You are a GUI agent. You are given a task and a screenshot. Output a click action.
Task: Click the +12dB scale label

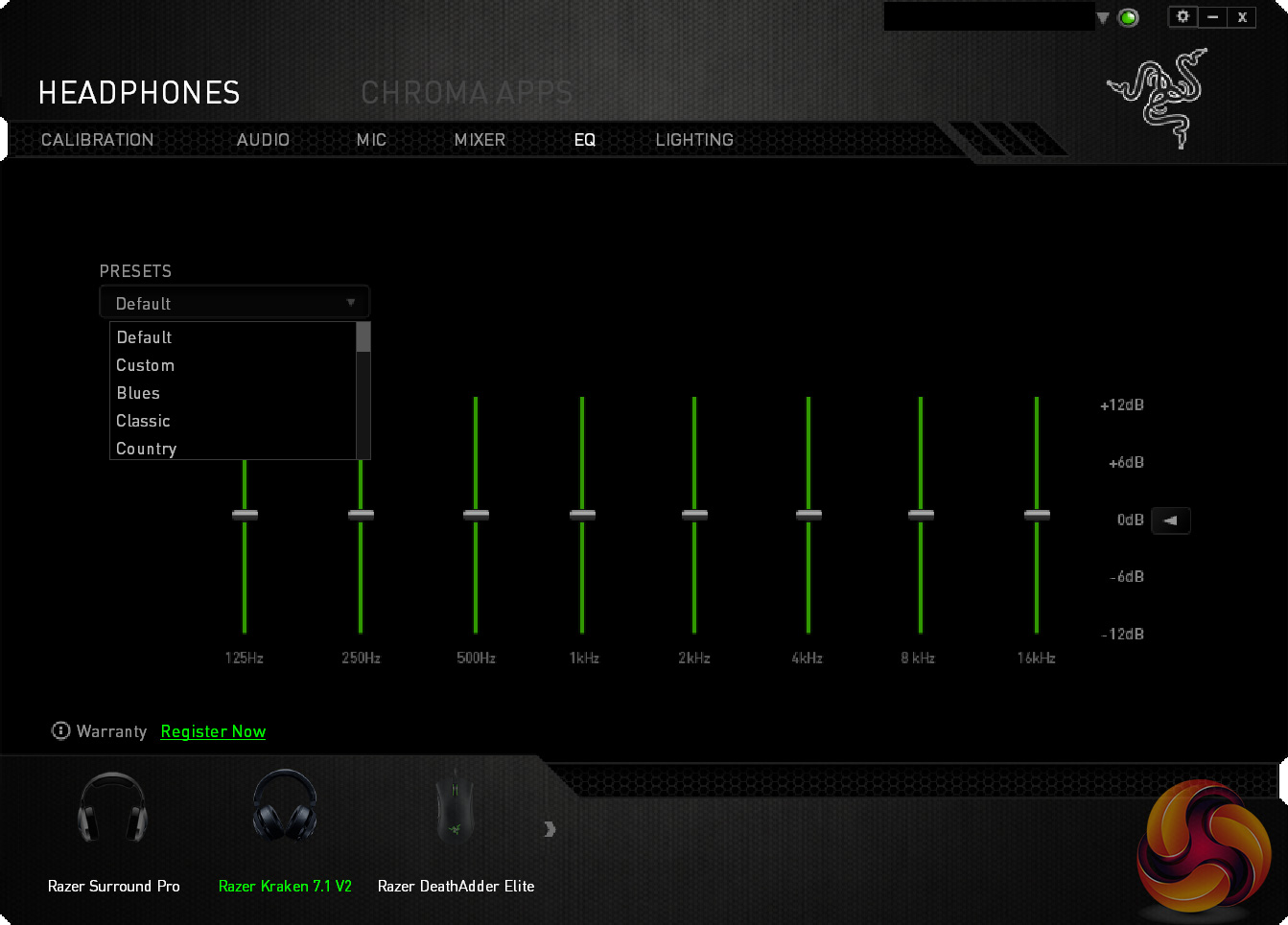click(1122, 405)
